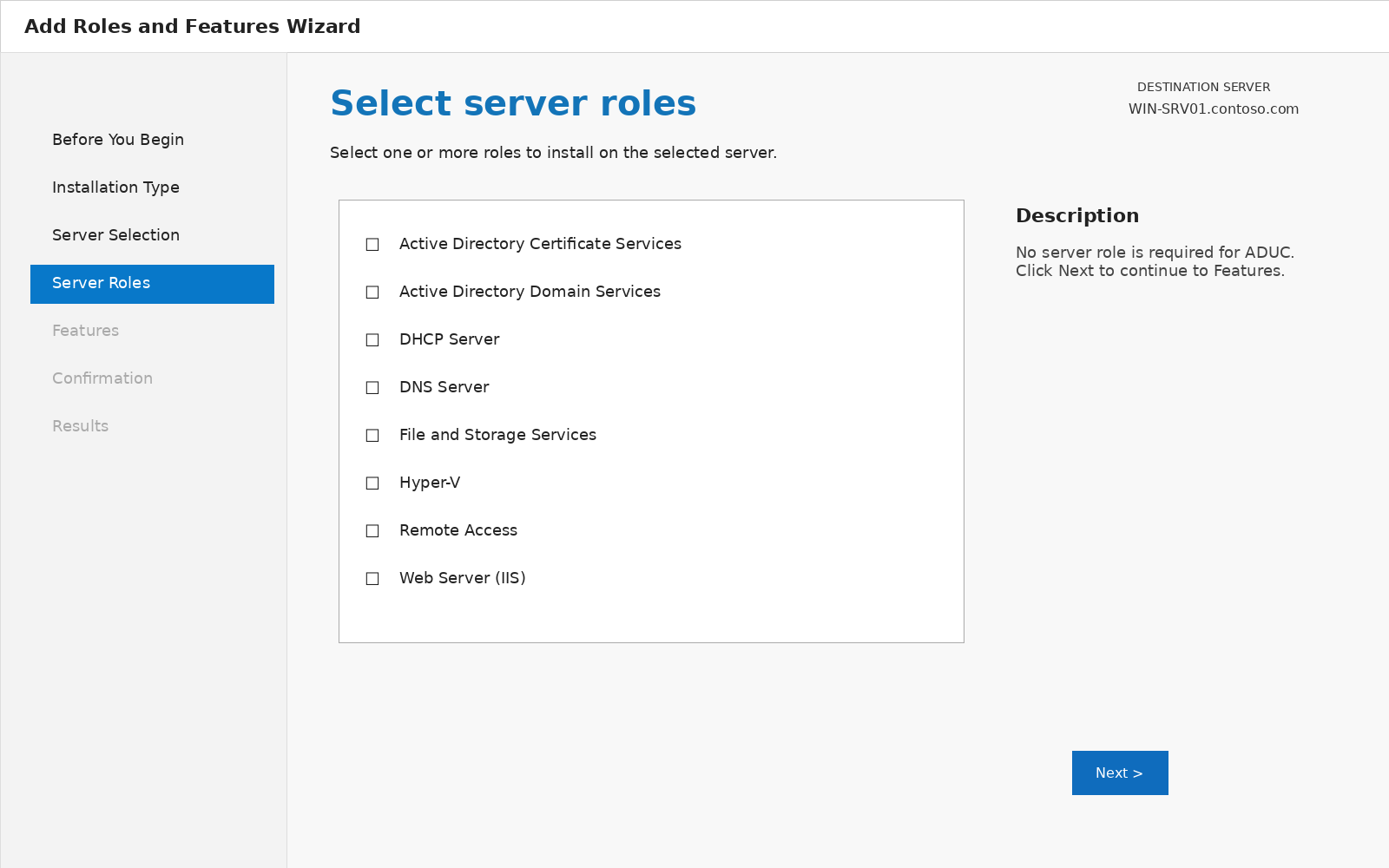Screen dimensions: 1389x868
Task: Click WIN-SRV01.contoso.com destination server name
Action: click(1214, 109)
